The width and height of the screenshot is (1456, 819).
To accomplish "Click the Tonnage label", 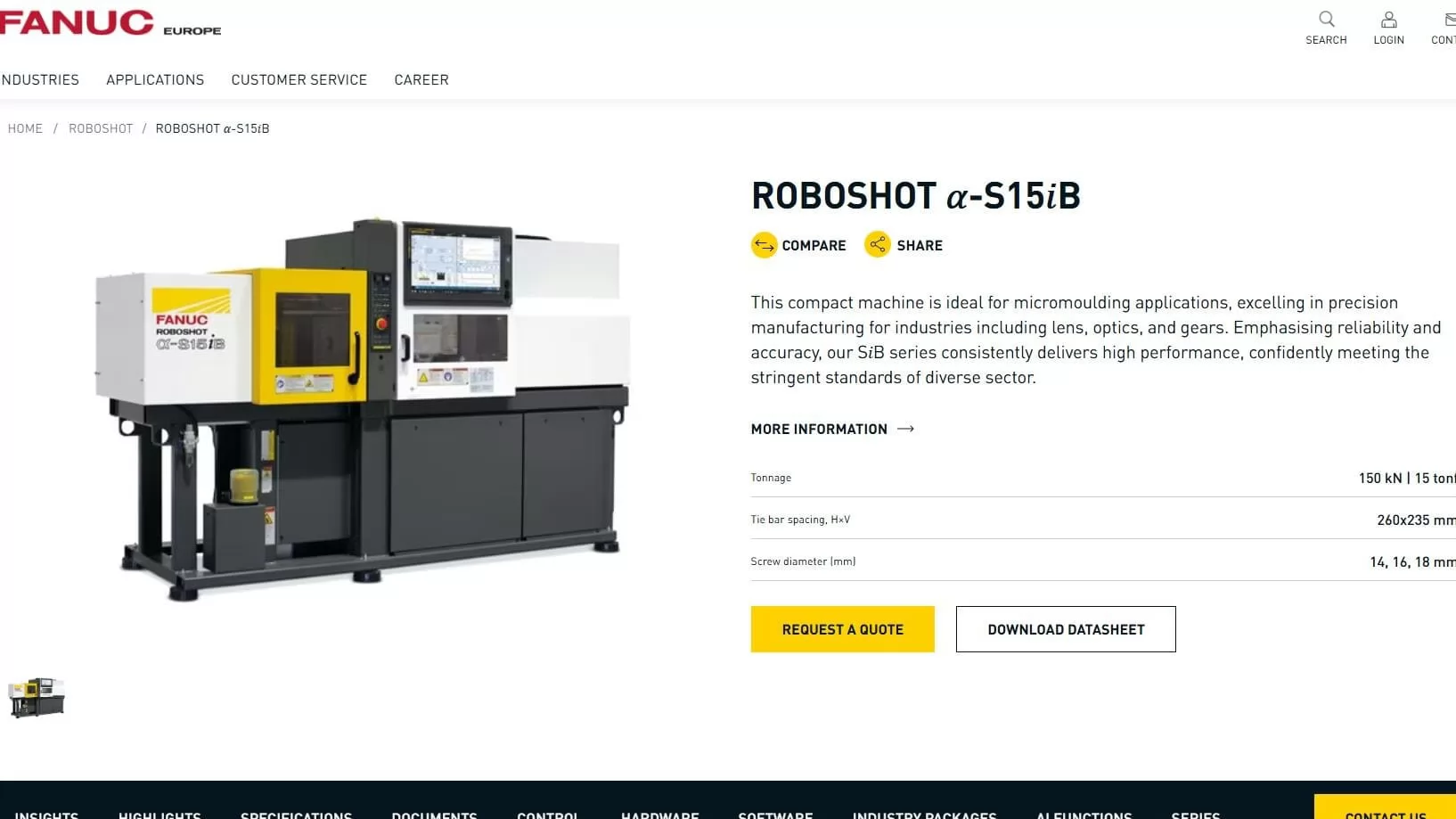I will (771, 478).
